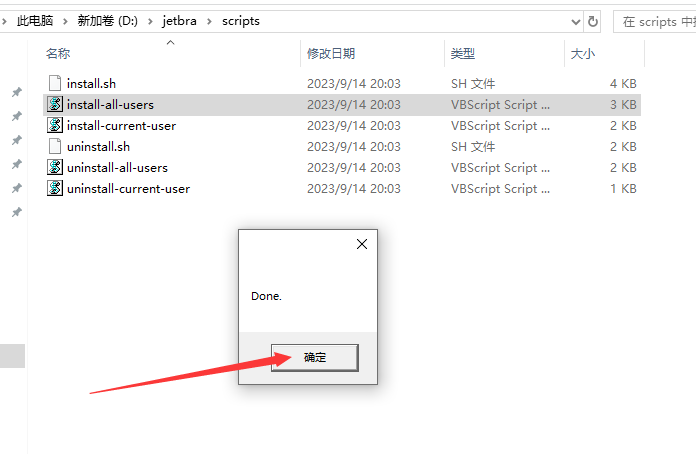Expand chevron after 此电脑 in breadcrumb
The image size is (696, 454).
tap(65, 21)
